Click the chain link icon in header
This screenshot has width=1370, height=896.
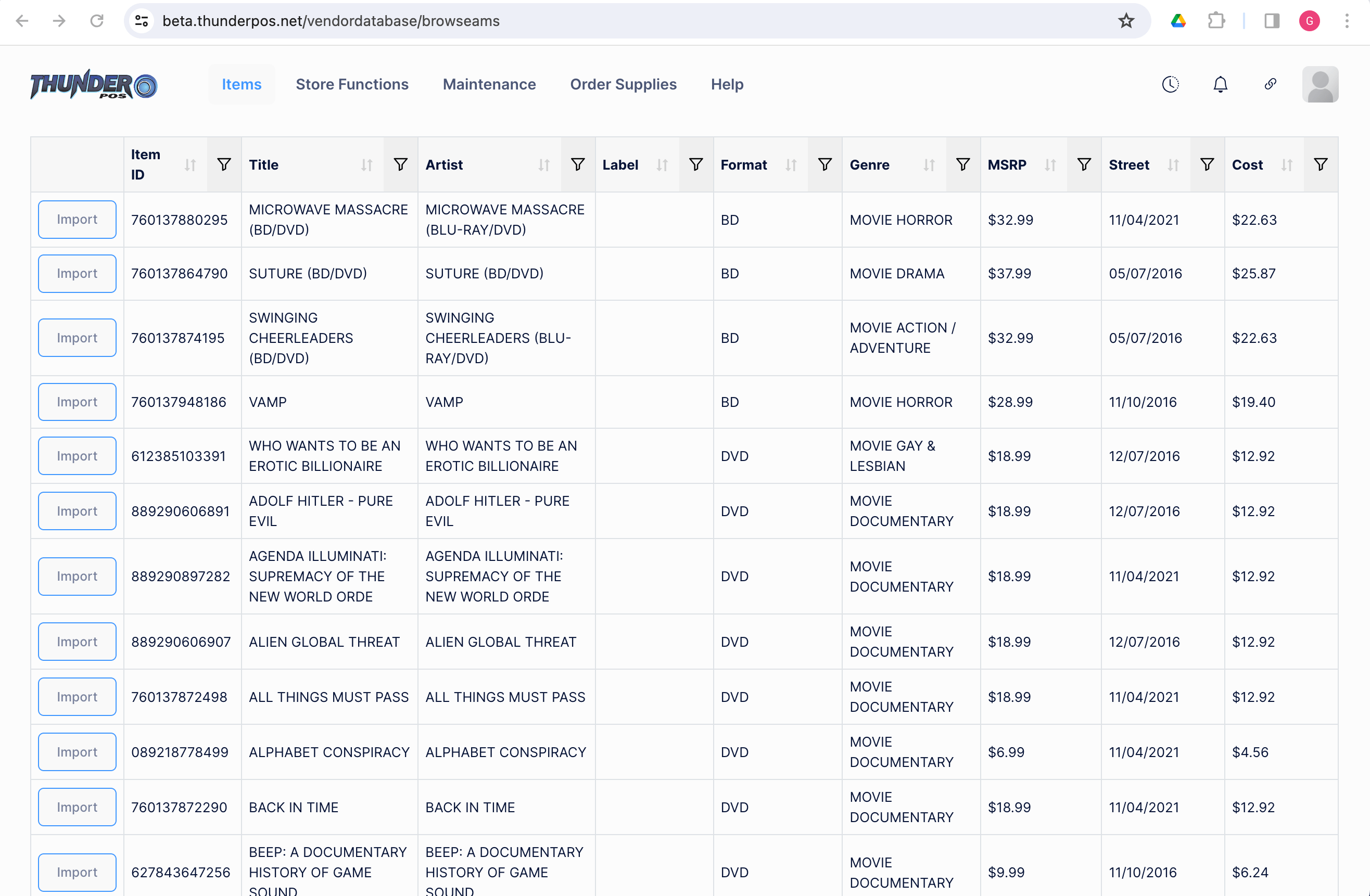point(1270,85)
